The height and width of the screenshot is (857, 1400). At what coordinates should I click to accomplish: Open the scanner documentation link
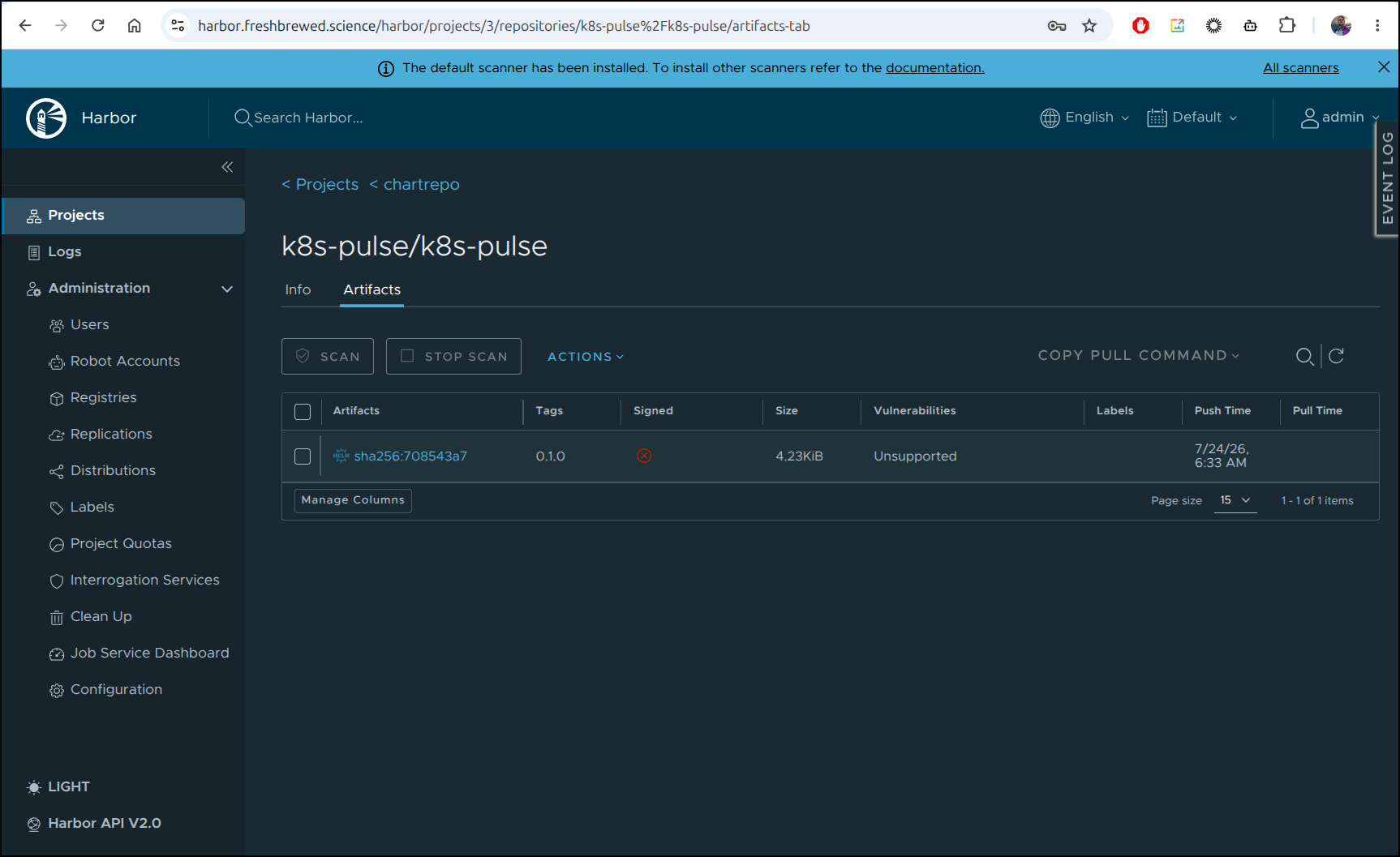pos(935,68)
